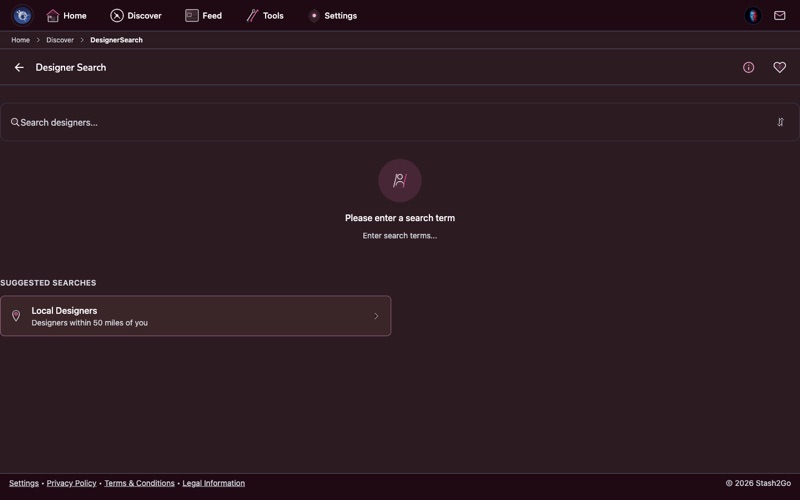Show info for Designer Search

tap(748, 67)
